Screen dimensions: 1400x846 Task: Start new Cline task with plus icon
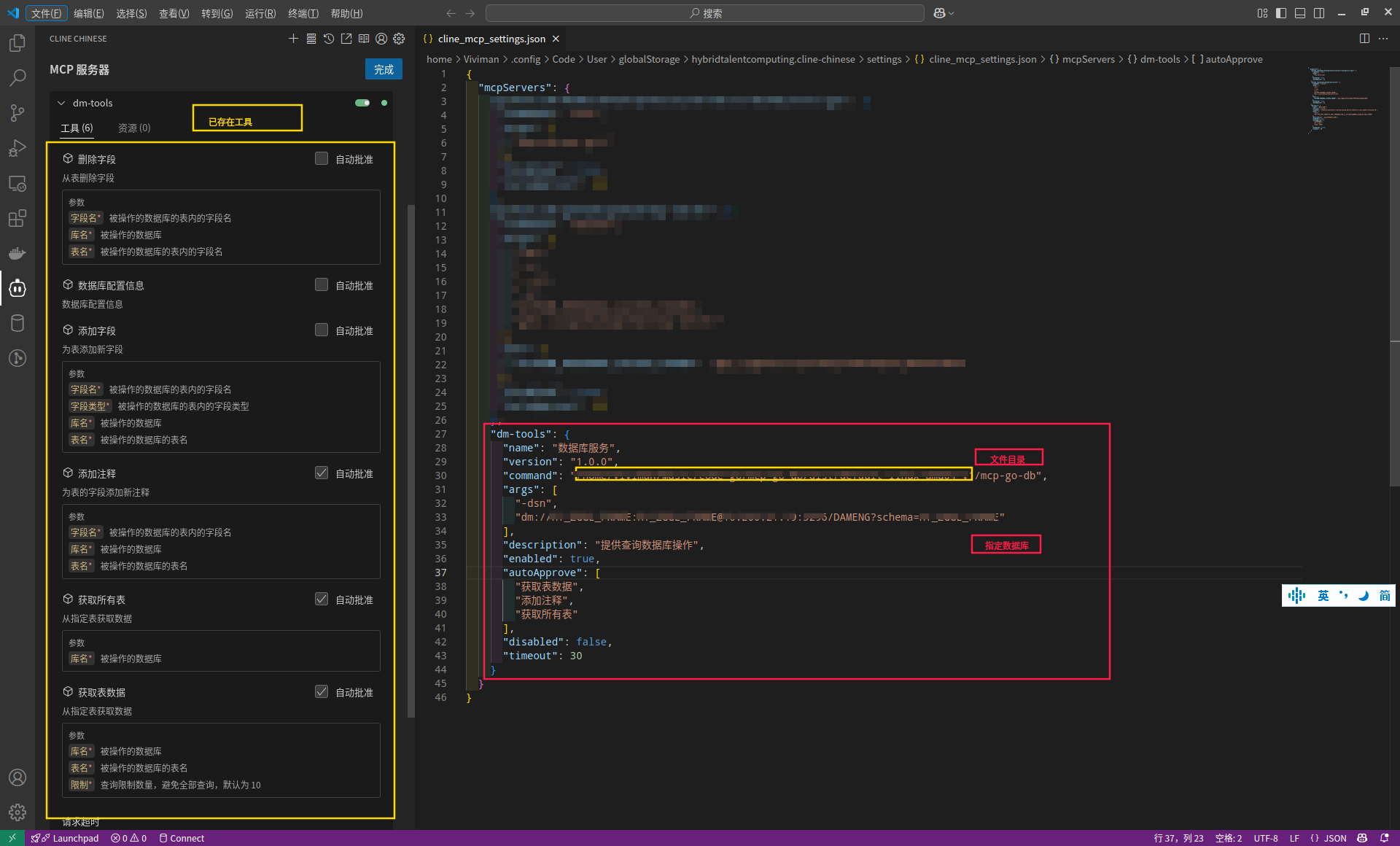click(x=293, y=39)
